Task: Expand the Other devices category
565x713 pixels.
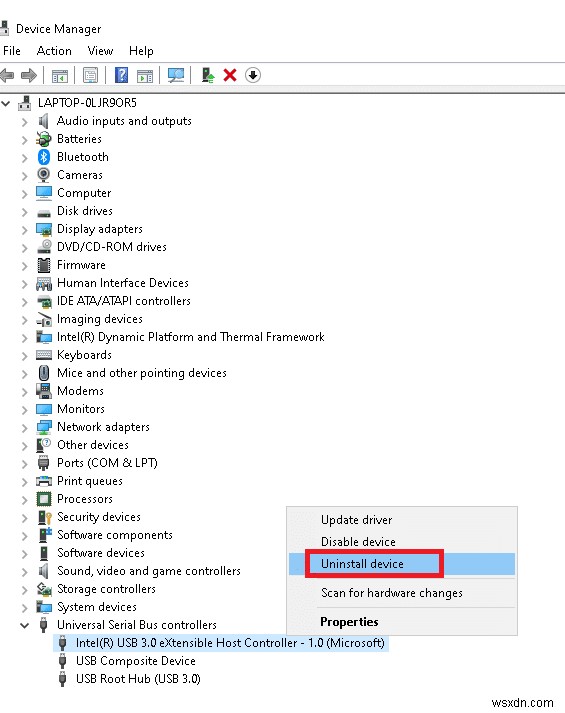Action: coord(25,446)
